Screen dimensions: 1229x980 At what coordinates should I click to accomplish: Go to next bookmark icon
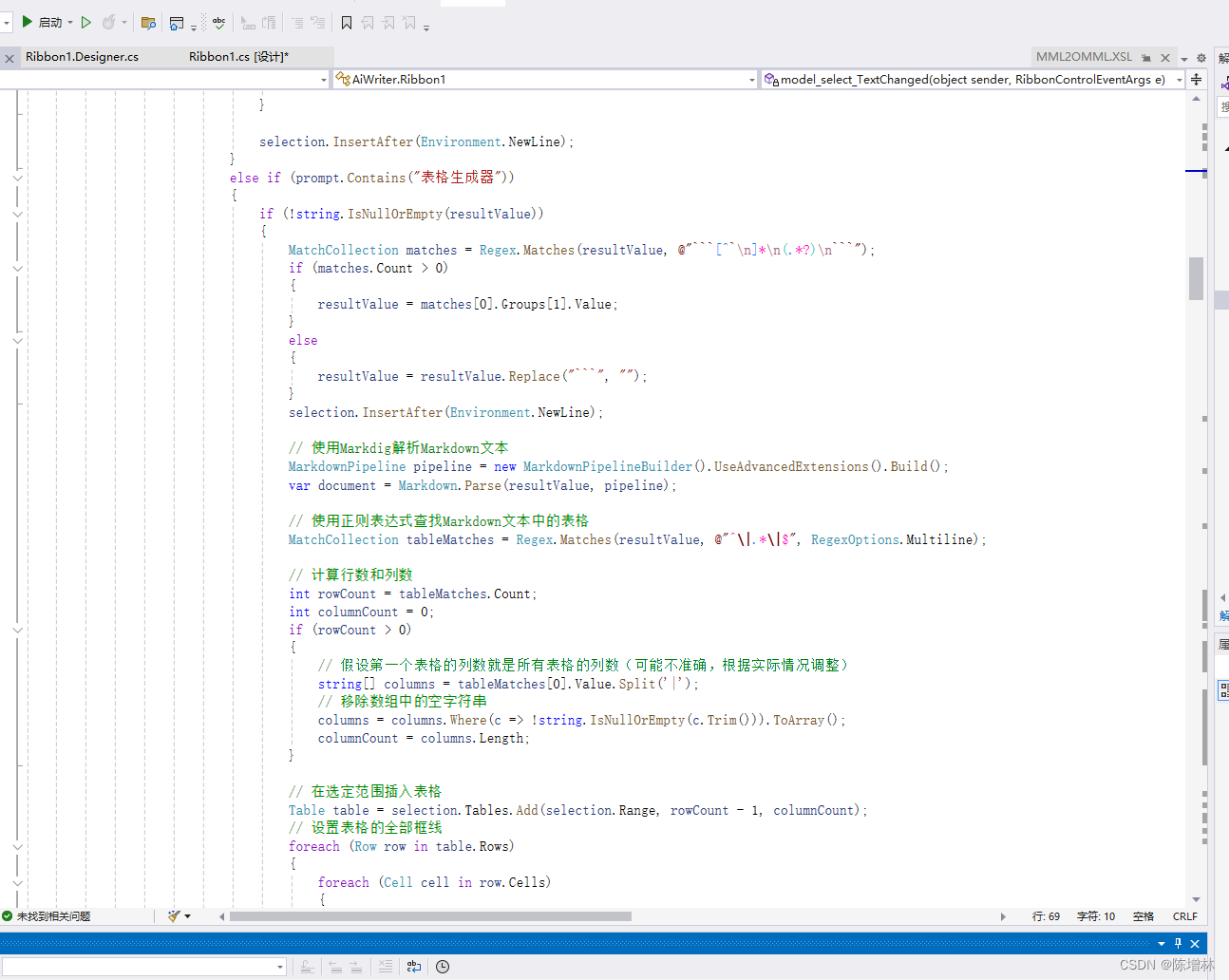[388, 23]
